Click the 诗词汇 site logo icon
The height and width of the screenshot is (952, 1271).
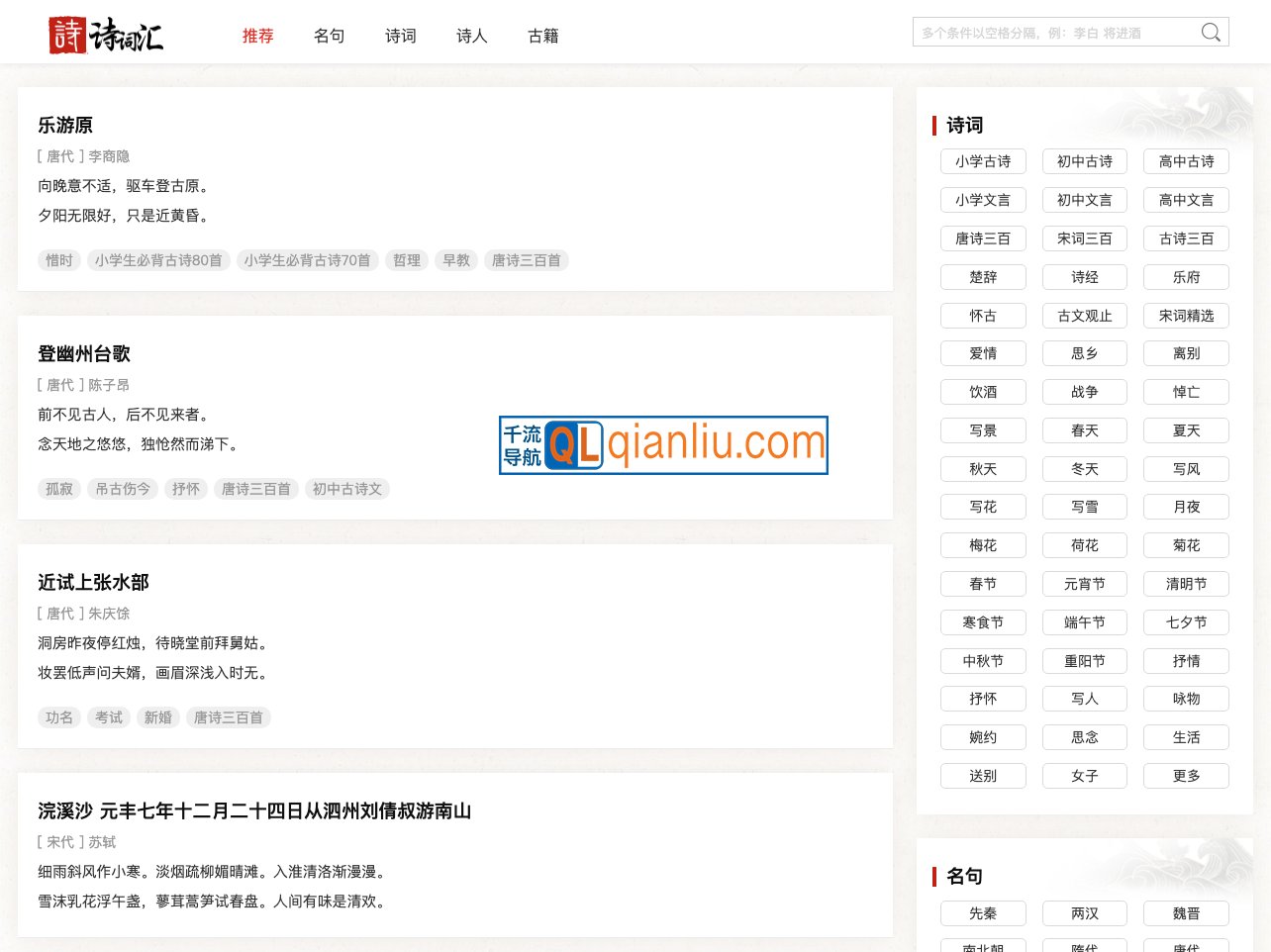click(65, 36)
